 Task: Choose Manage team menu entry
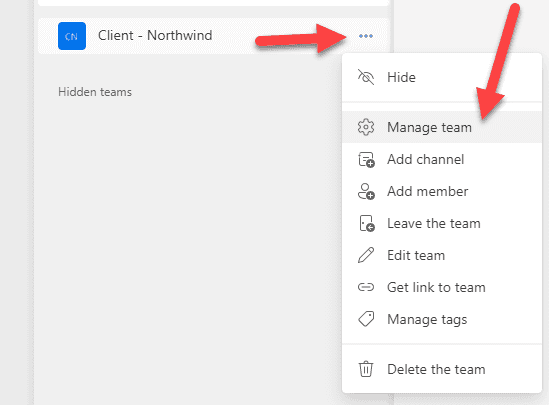(442, 127)
